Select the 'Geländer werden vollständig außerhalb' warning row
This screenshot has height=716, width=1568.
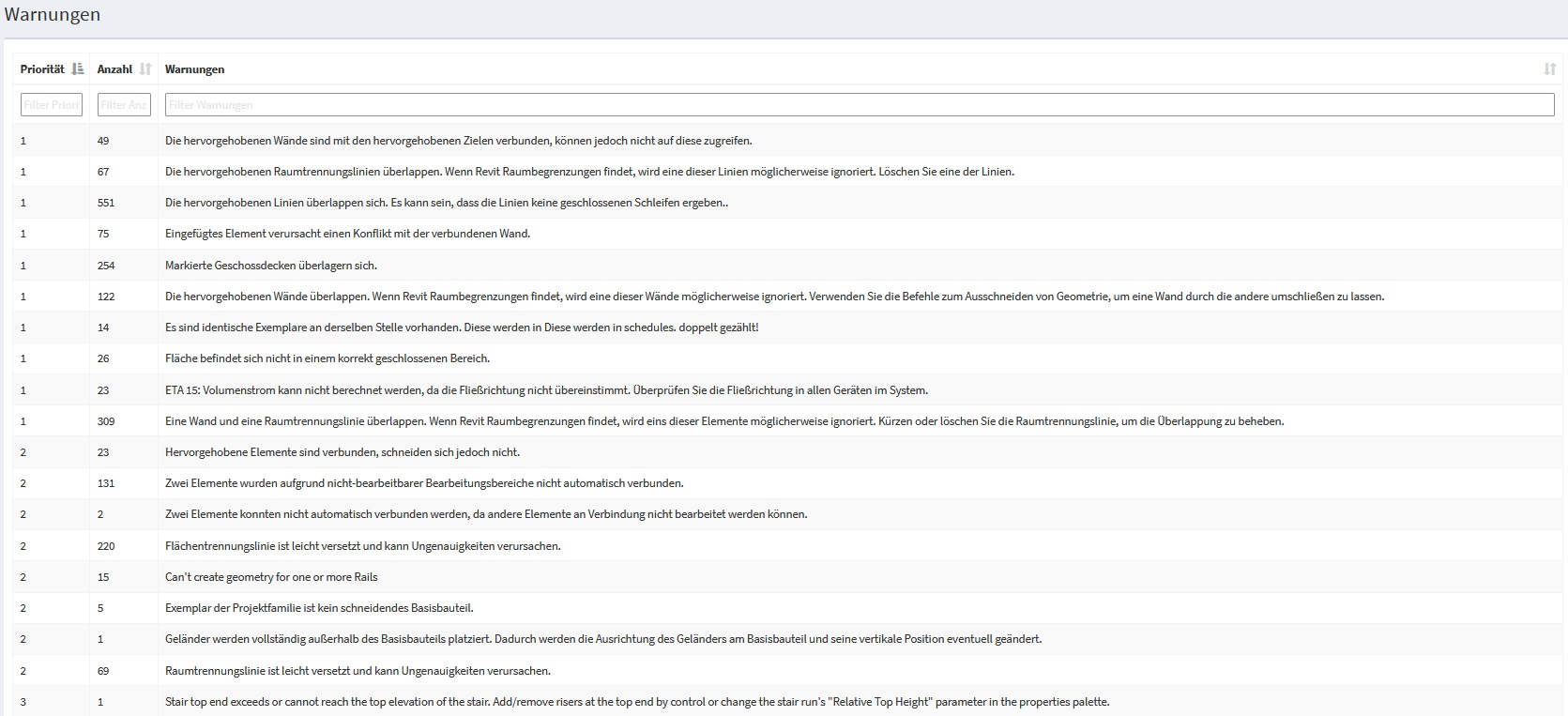coord(602,639)
